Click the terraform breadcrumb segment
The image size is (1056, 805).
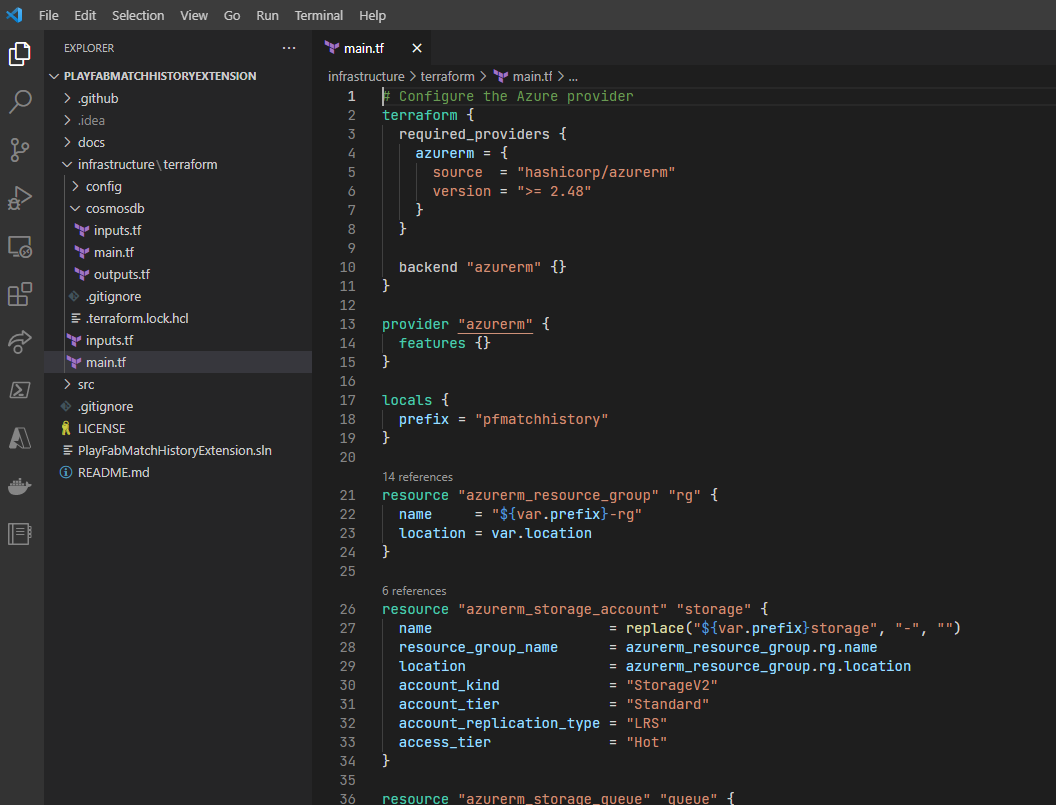[447, 76]
